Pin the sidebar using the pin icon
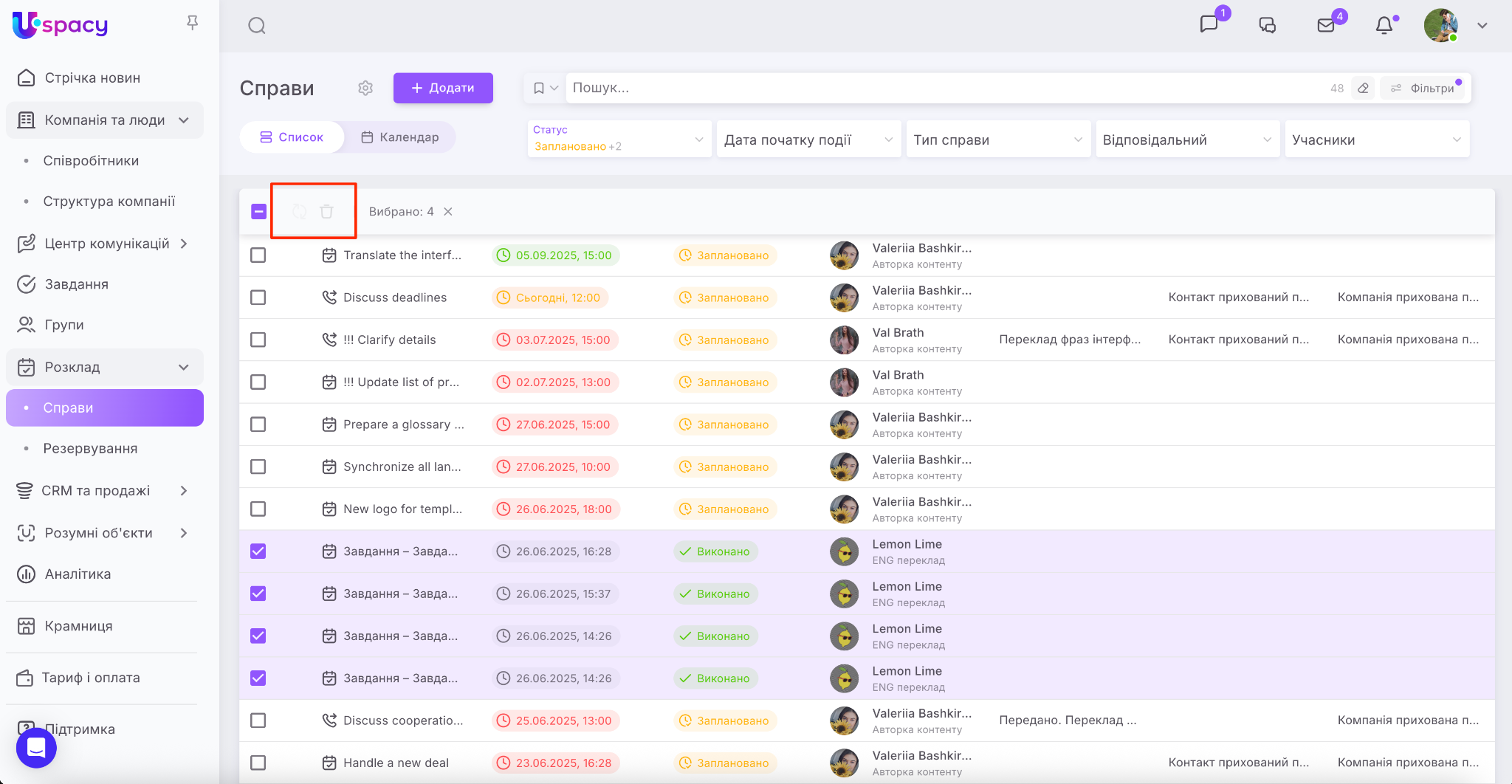 (192, 24)
